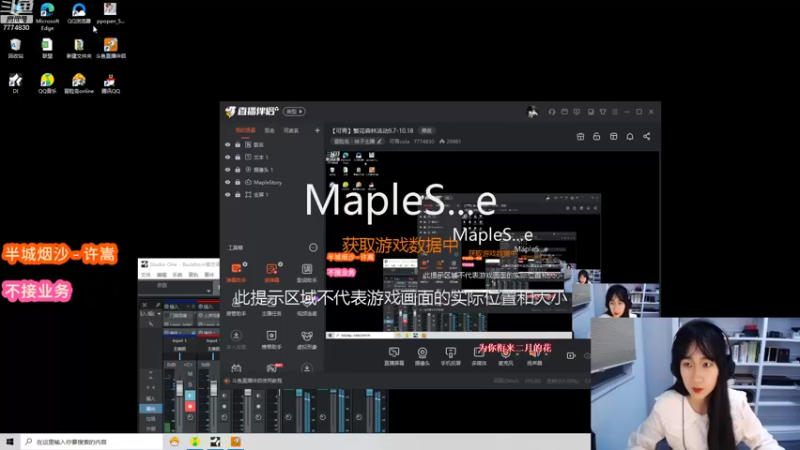Open the 弹幕助手 tool in toolbox
The image size is (800, 450).
point(236,272)
